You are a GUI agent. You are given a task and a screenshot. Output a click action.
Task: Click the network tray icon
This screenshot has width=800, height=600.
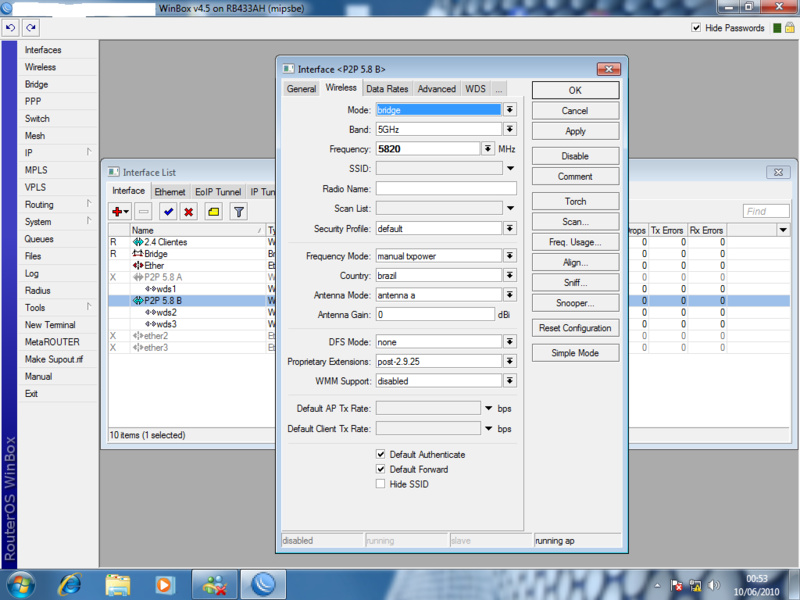tap(695, 586)
